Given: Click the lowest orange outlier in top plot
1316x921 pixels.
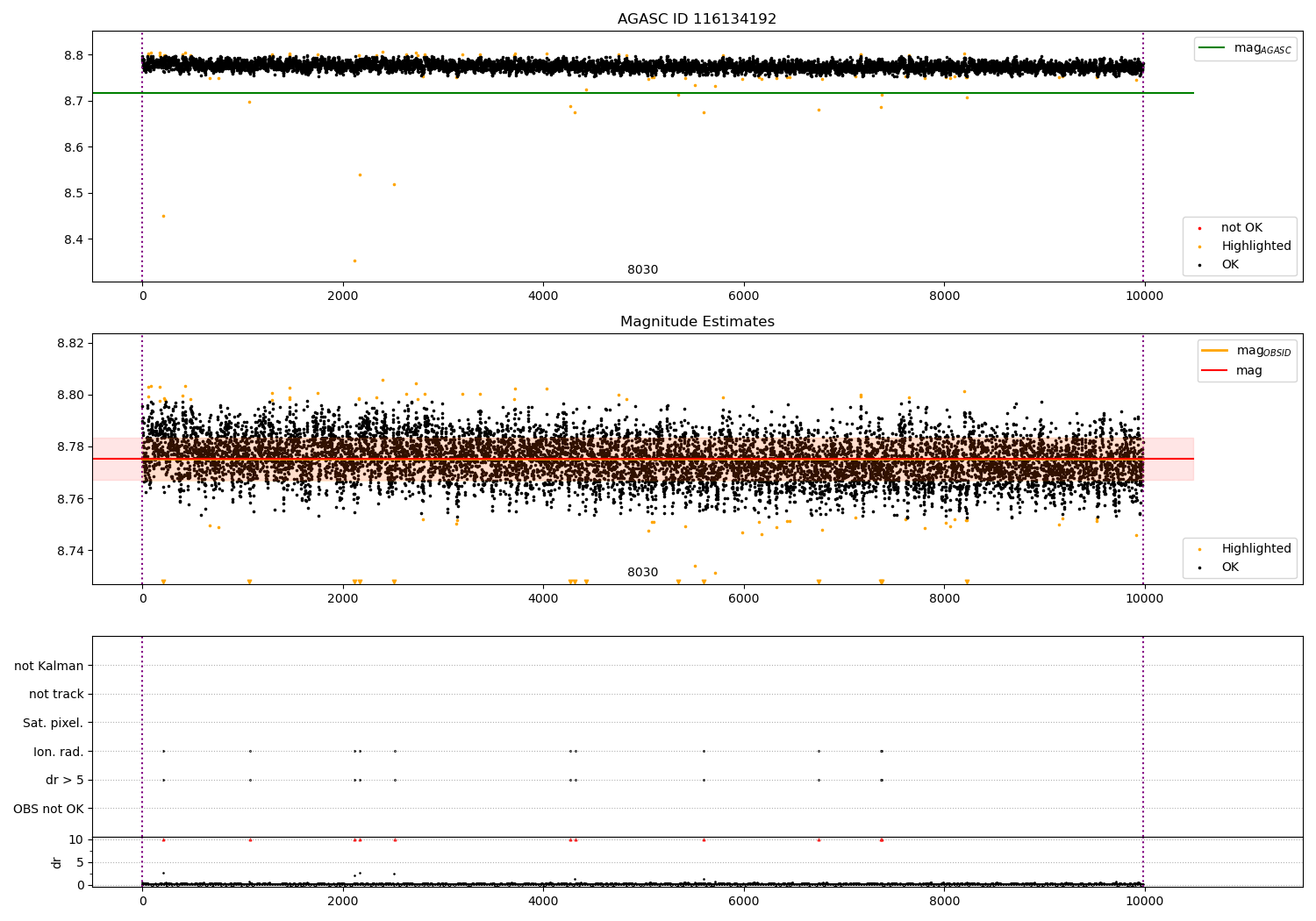Looking at the screenshot, I should tap(354, 261).
